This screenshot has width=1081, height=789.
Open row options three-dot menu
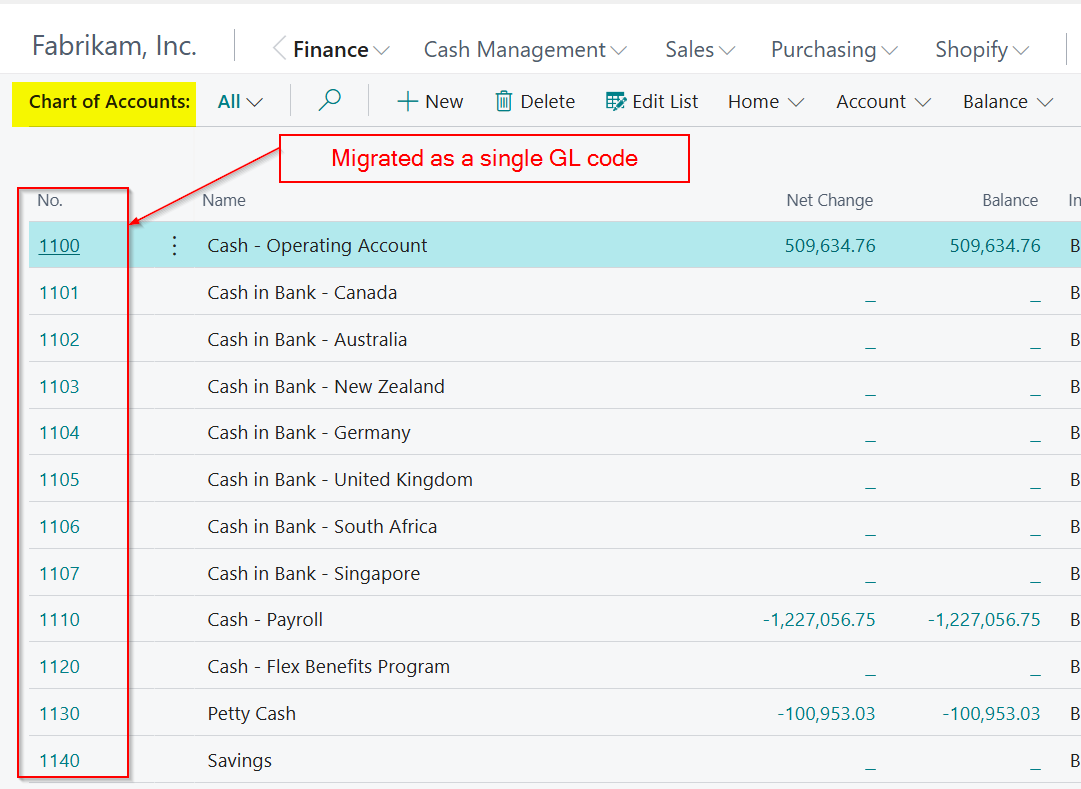175,246
